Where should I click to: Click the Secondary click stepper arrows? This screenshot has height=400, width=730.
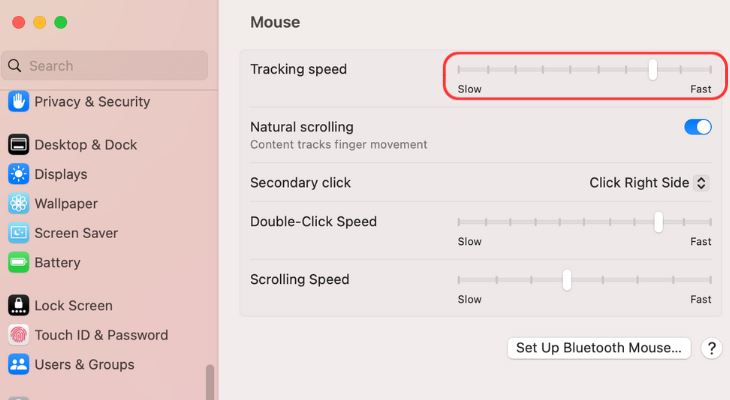pos(701,183)
